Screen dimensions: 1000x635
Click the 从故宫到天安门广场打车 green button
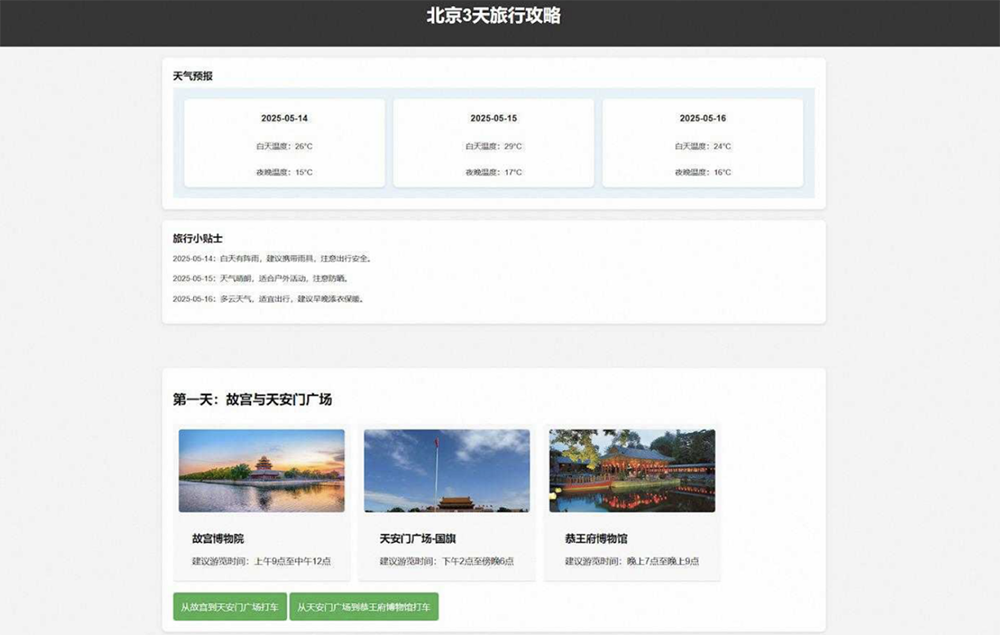coord(229,606)
